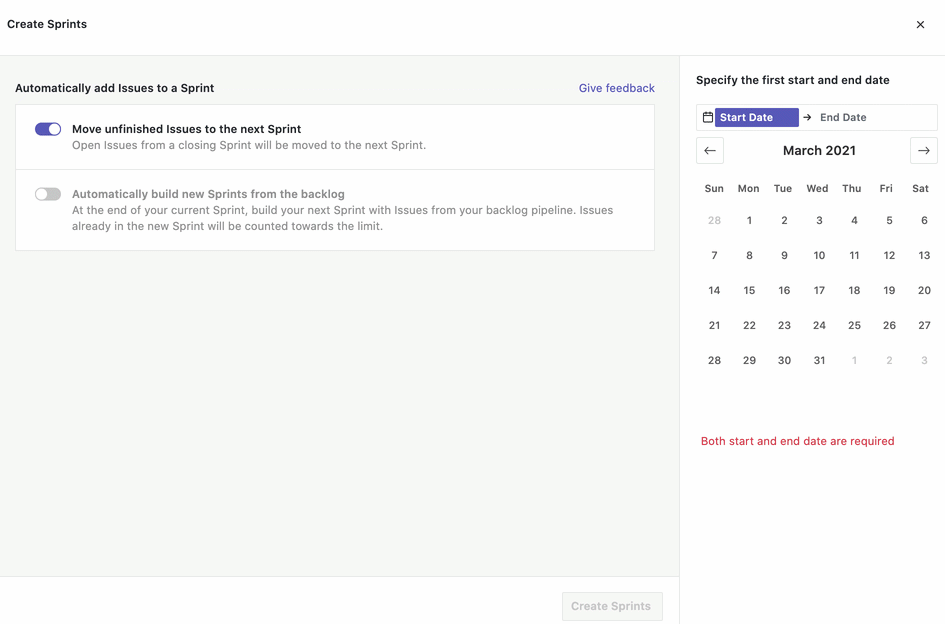Viewport: 945px width, 624px height.
Task: Open the Give feedback link
Action: [616, 88]
